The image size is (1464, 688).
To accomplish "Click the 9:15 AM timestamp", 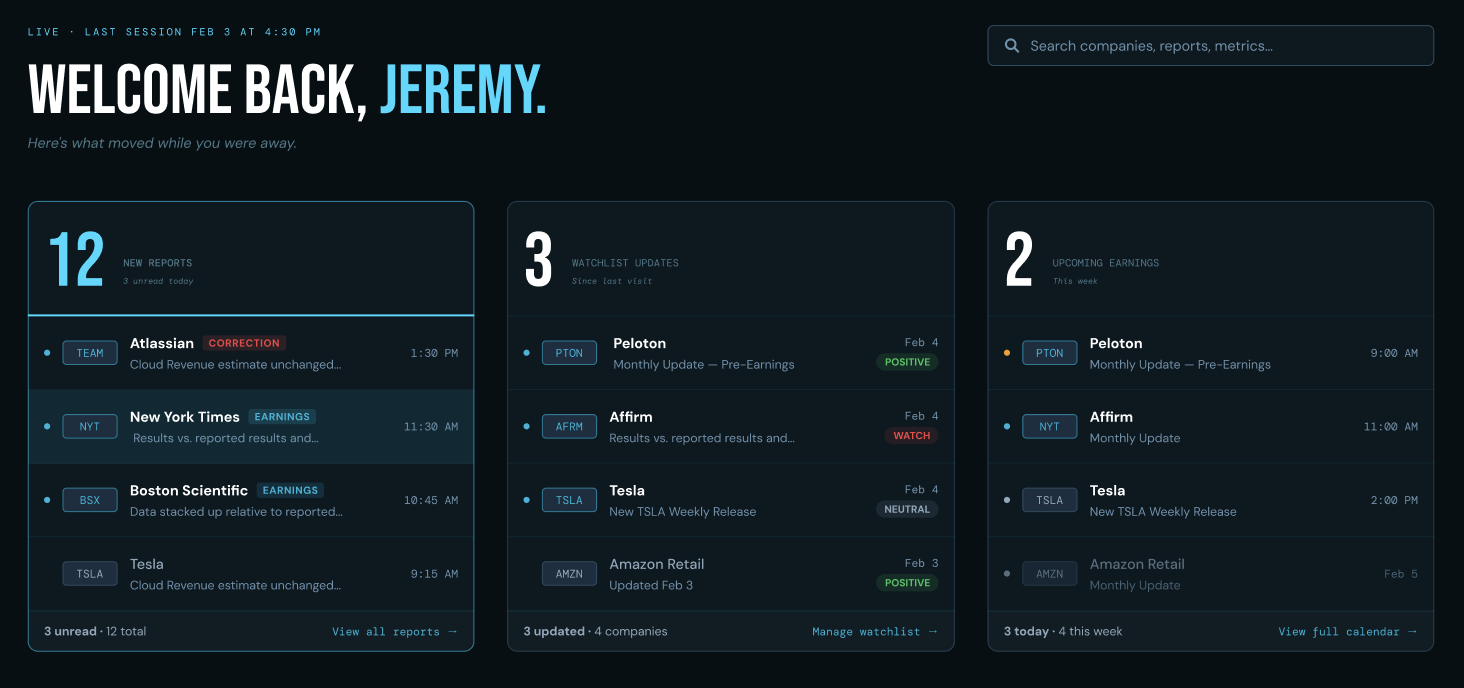I will (435, 574).
